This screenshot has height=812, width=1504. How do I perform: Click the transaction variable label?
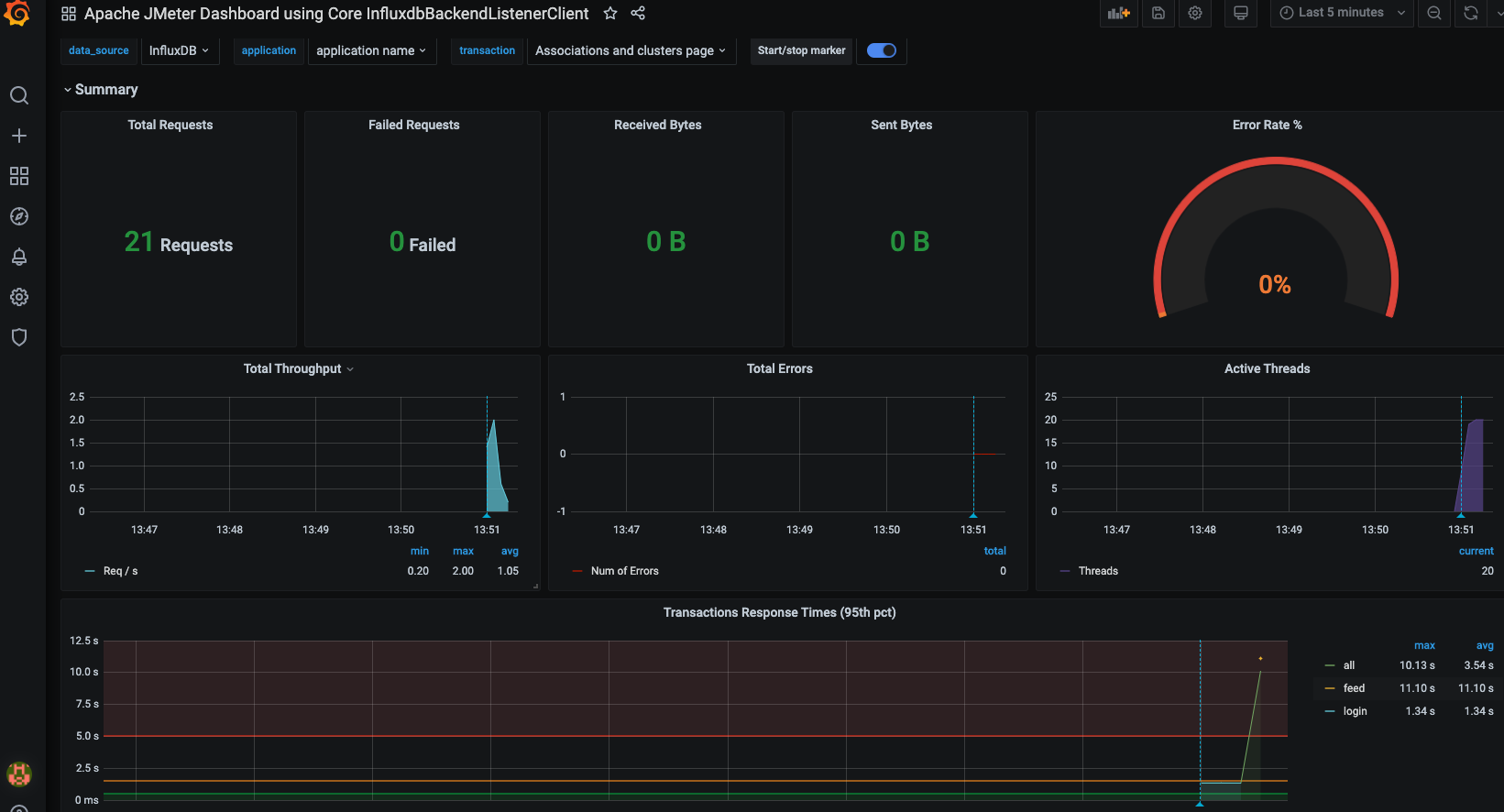coord(487,50)
